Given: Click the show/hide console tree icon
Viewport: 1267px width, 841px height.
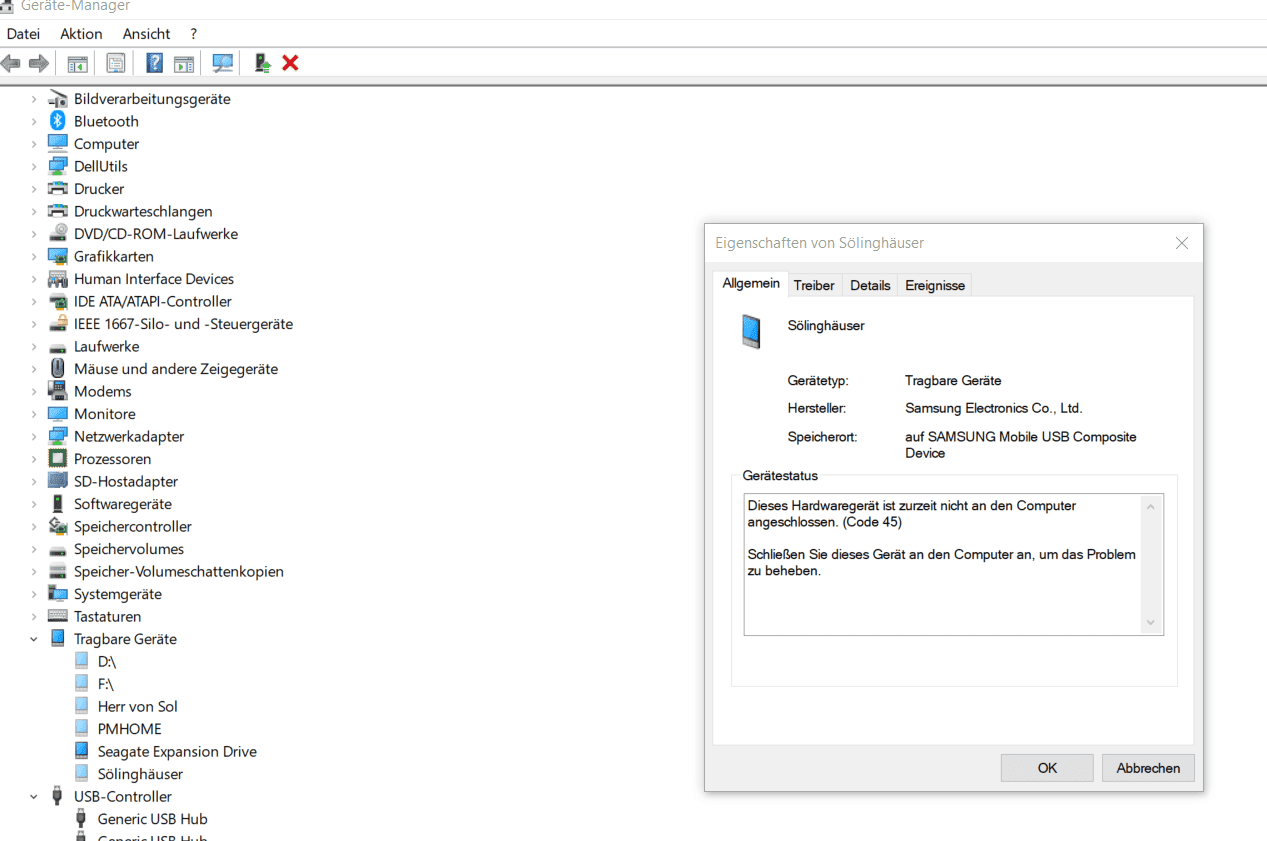Looking at the screenshot, I should (x=77, y=63).
